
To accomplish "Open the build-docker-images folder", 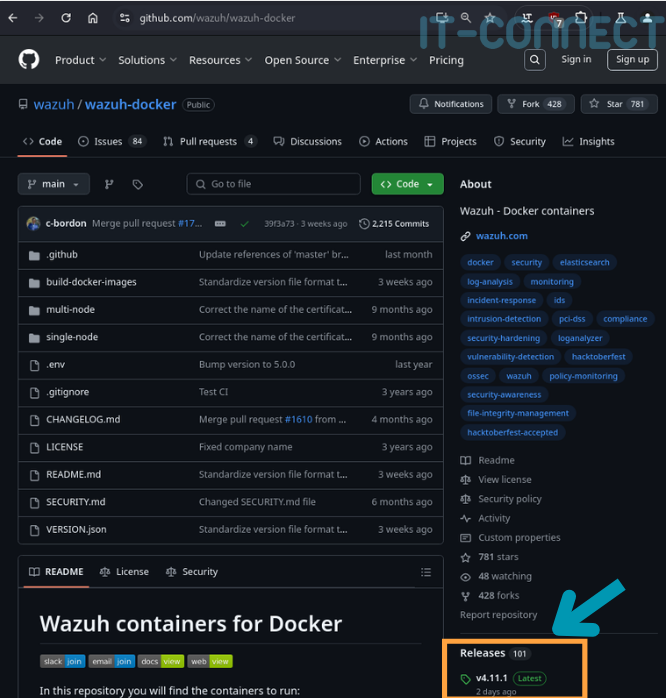I will (91, 282).
